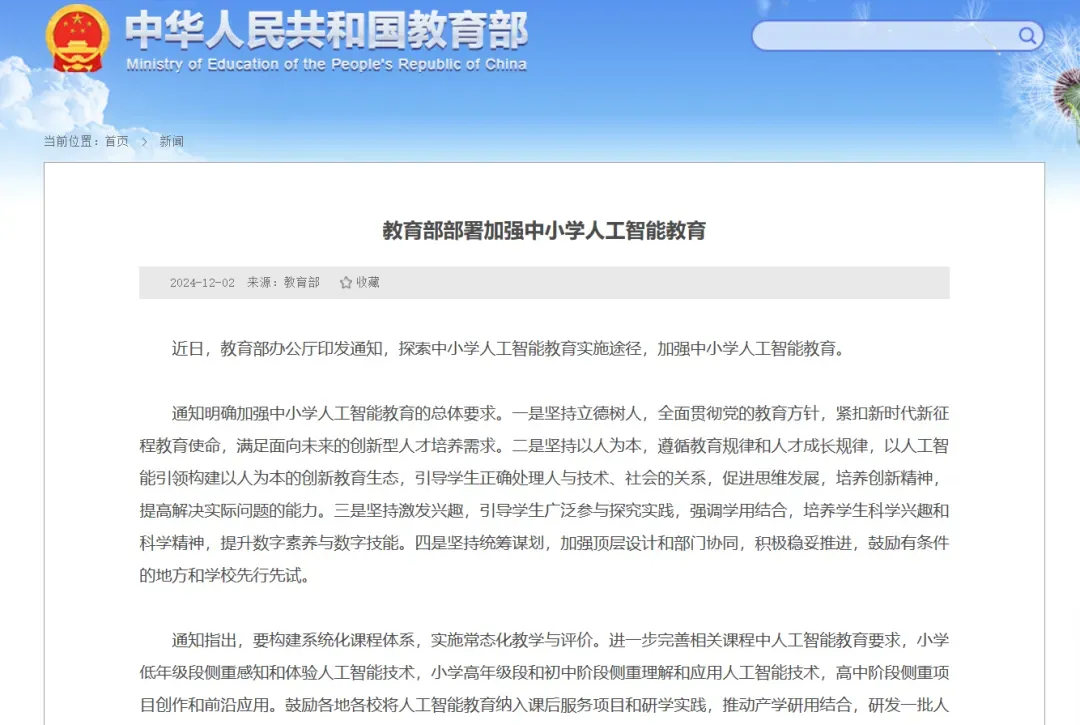Click the line starting 通知明确加强中小学人工智能教育
This screenshot has width=1080, height=725.
point(560,414)
